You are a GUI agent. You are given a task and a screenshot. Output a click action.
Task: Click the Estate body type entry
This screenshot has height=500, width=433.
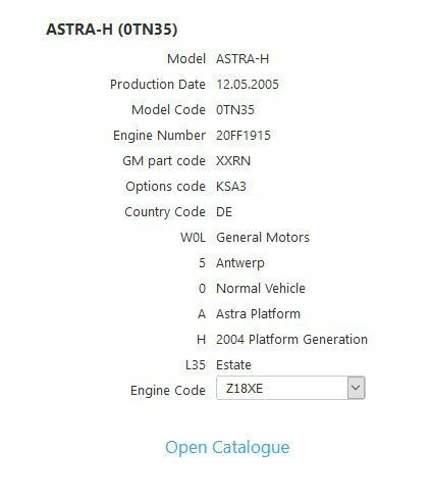pyautogui.click(x=234, y=365)
